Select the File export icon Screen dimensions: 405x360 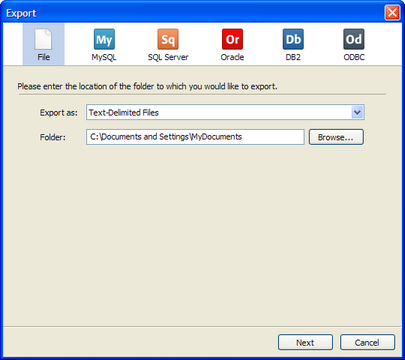(x=43, y=44)
